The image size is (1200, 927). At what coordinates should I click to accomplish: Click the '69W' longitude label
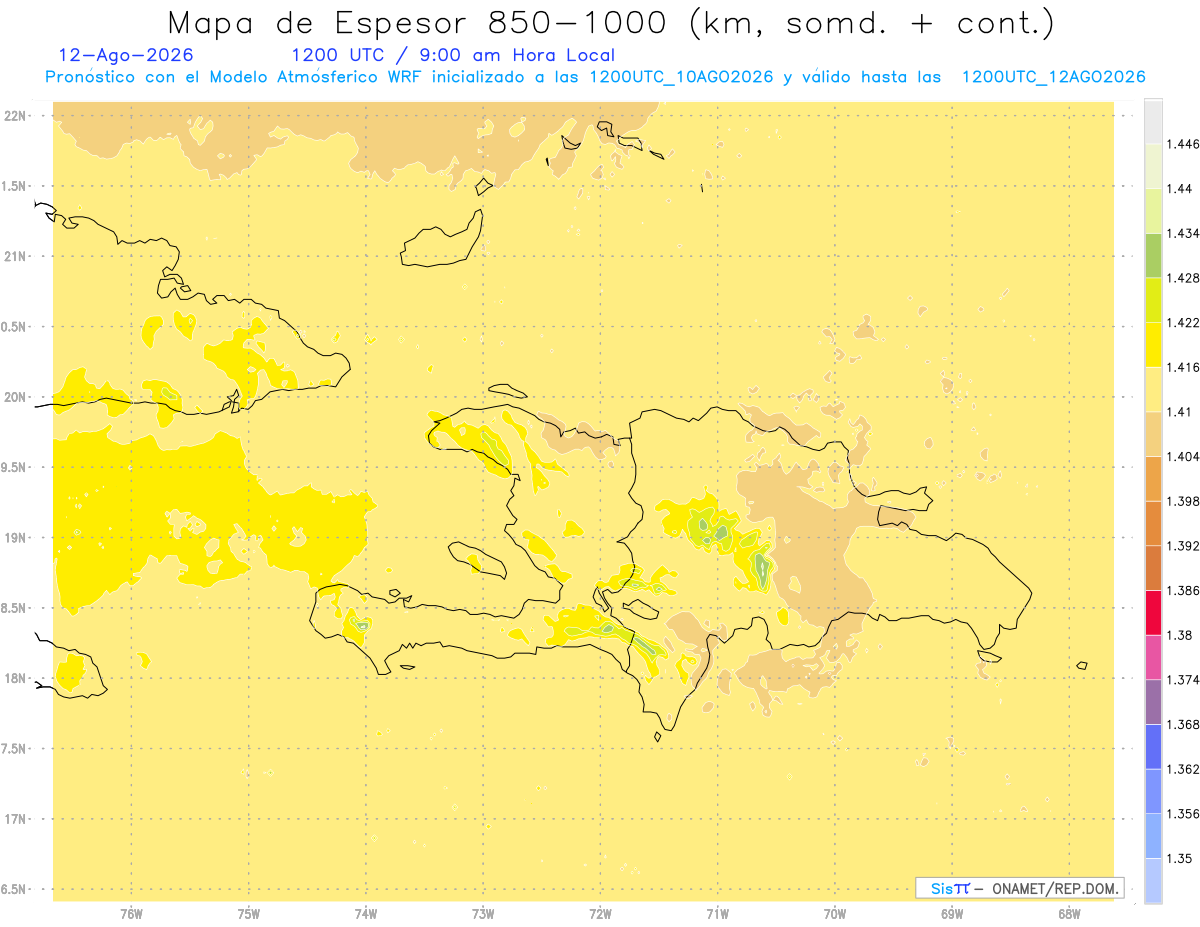click(952, 913)
